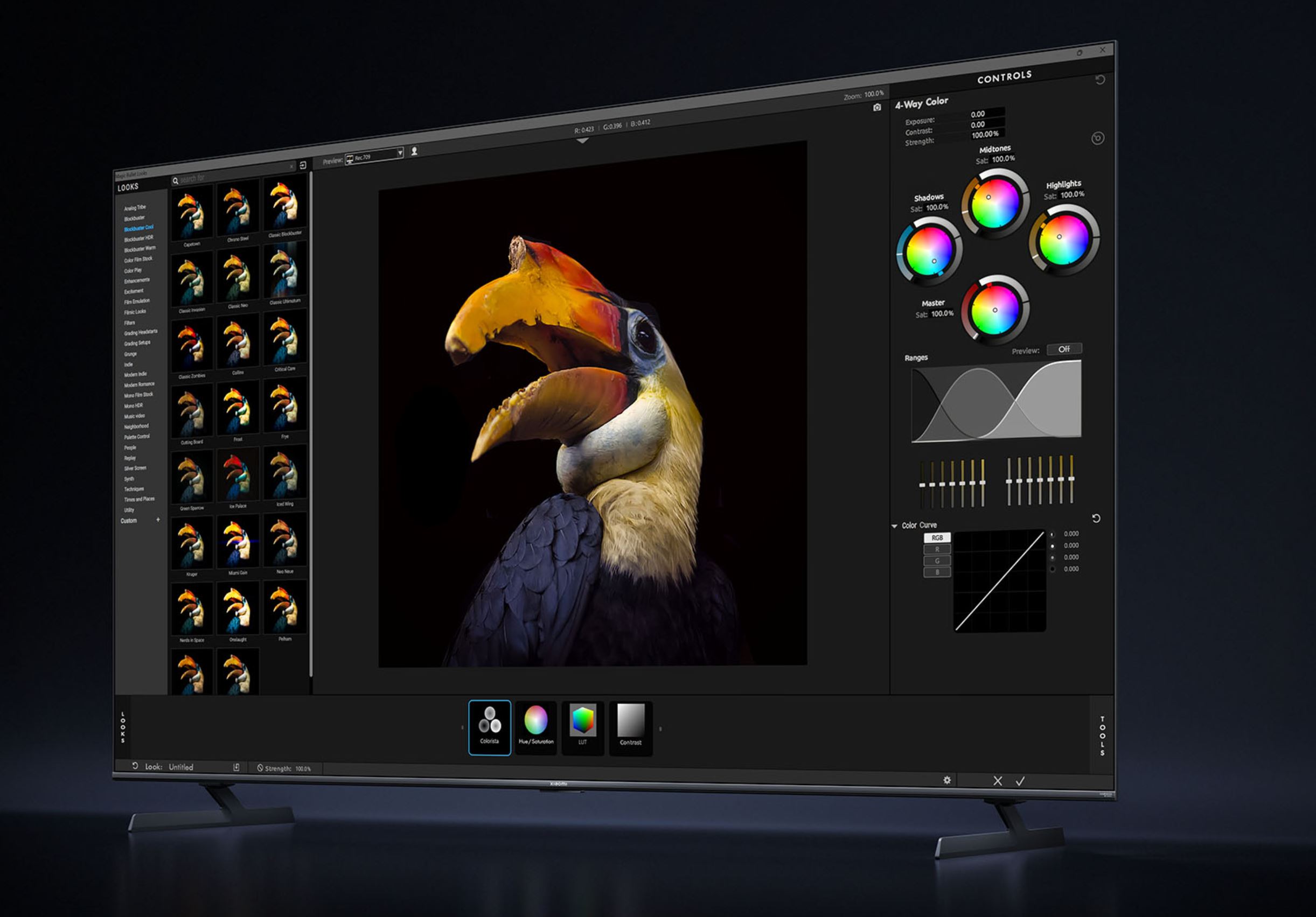1316x917 pixels.
Task: Select the Blockbuster HDR category
Action: [138, 239]
